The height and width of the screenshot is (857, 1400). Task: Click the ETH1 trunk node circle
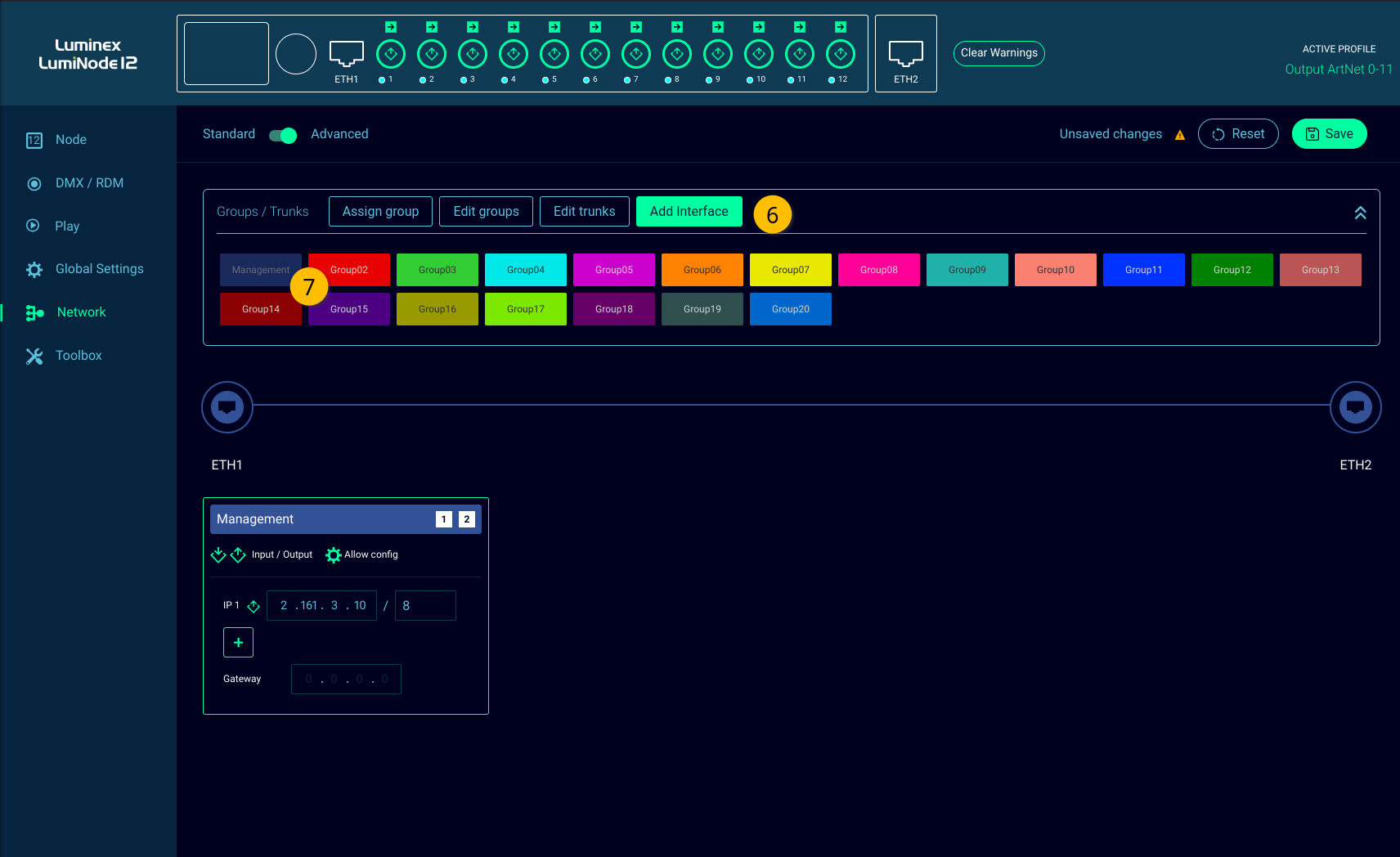click(227, 406)
